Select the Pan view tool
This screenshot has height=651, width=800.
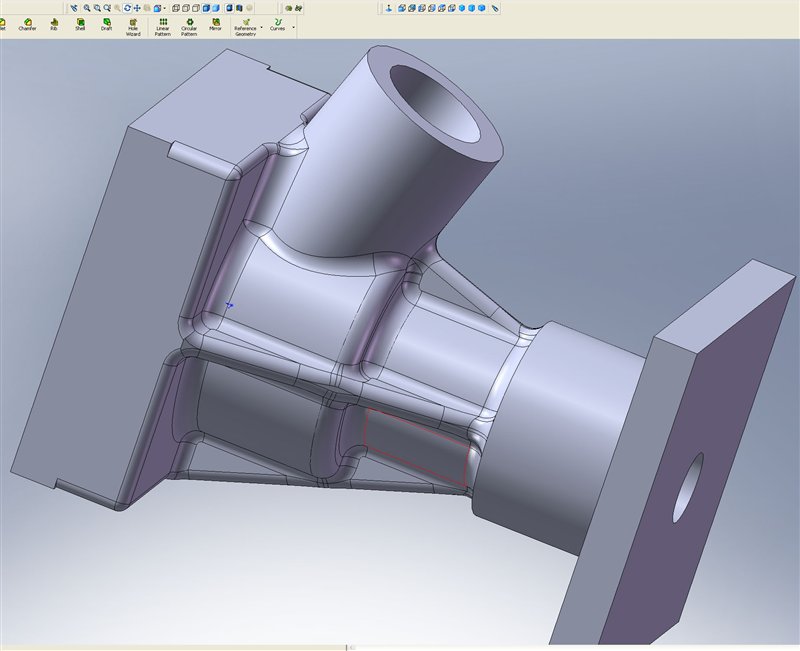click(137, 7)
